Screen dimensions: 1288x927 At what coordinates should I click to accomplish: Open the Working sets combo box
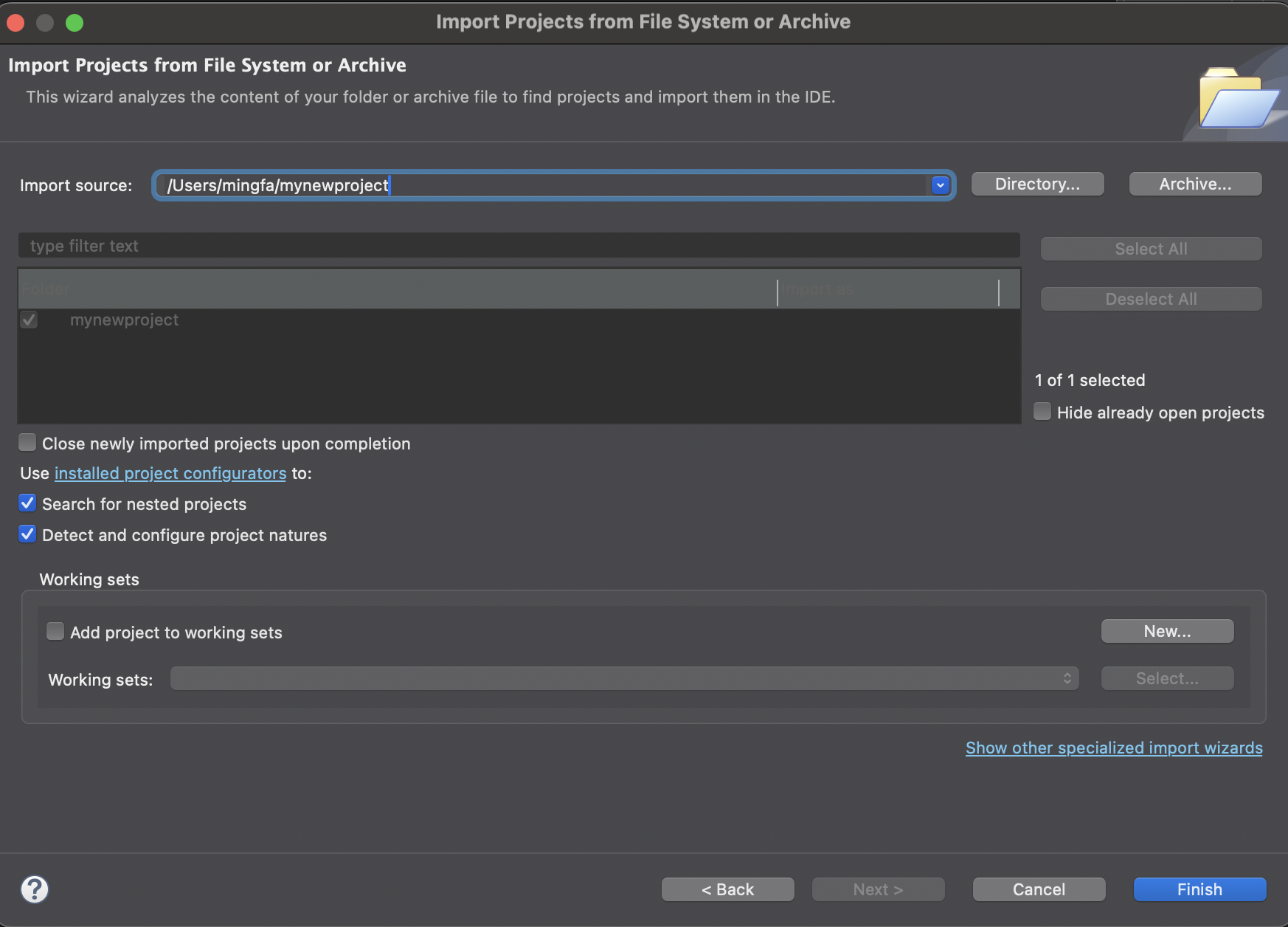[x=624, y=678]
